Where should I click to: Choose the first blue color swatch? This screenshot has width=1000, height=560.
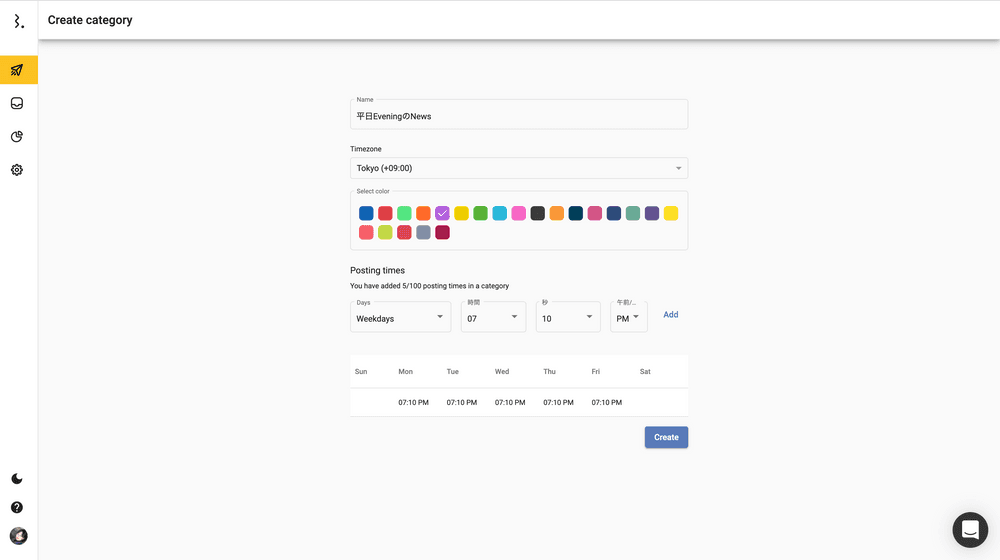[x=366, y=213]
